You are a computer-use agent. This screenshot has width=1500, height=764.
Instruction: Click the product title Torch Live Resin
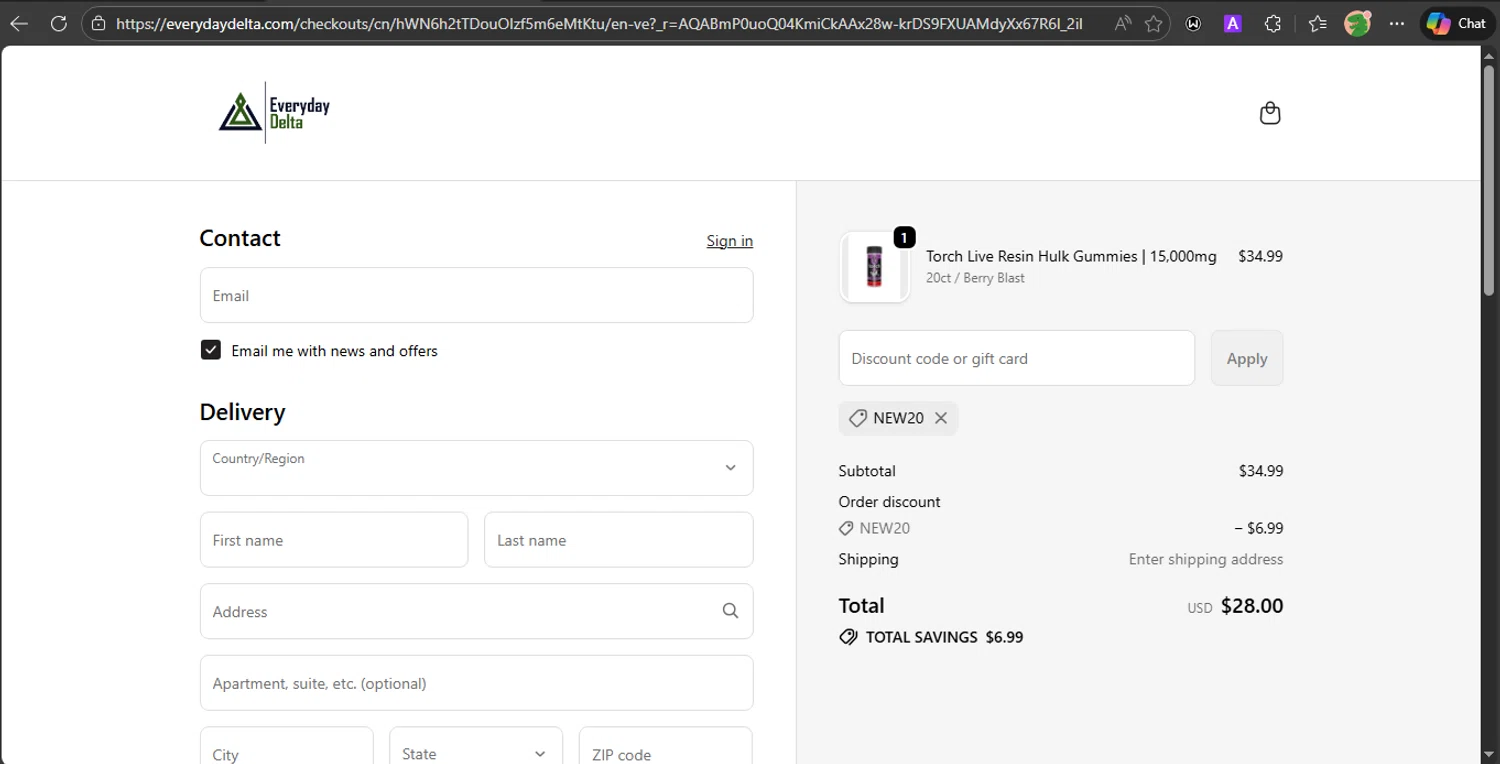point(1071,256)
